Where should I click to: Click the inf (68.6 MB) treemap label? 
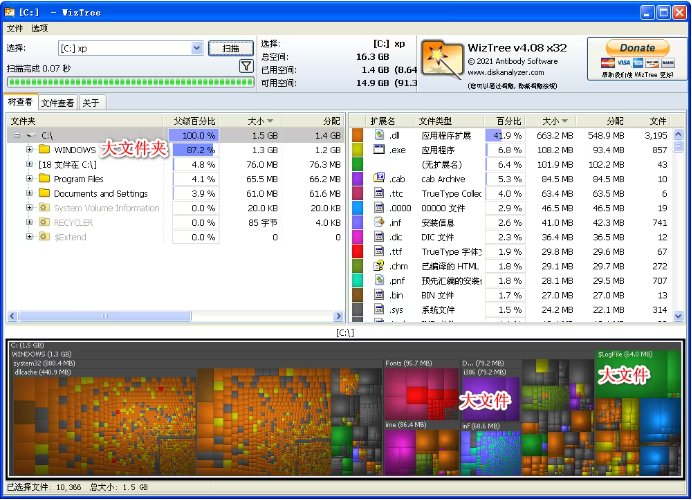tap(481, 426)
